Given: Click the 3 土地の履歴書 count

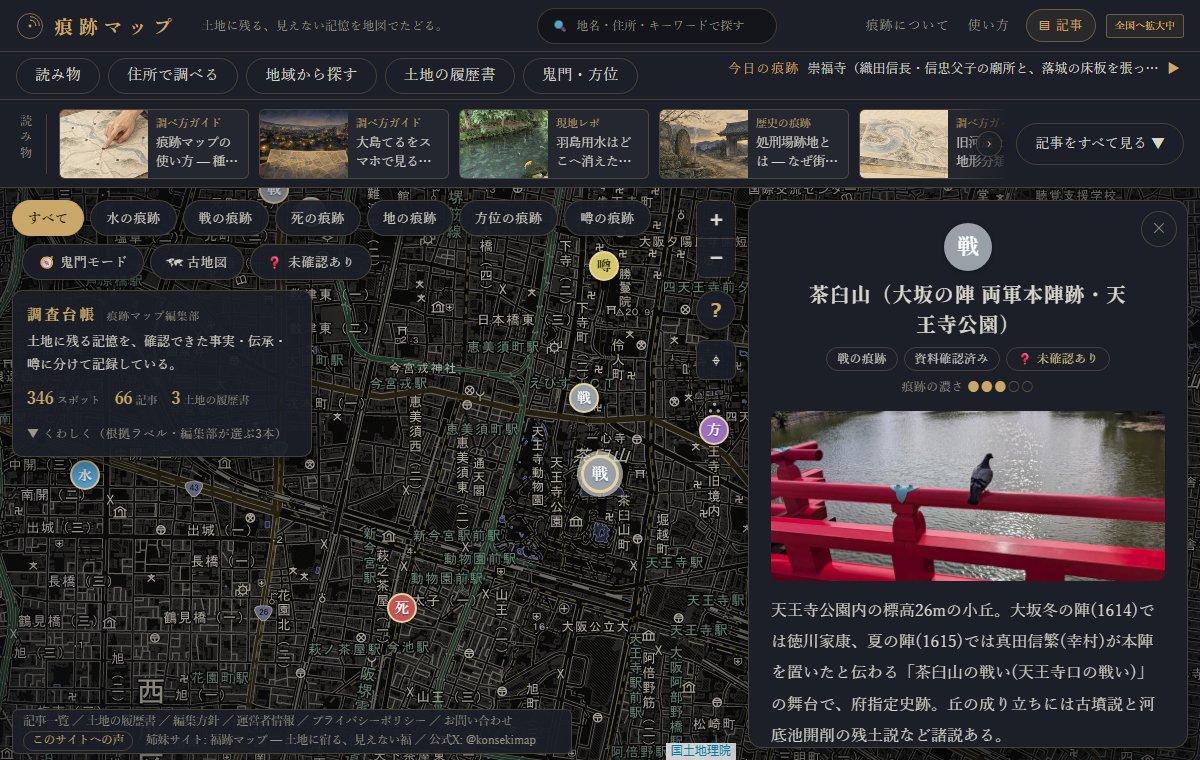Looking at the screenshot, I should 211,398.
